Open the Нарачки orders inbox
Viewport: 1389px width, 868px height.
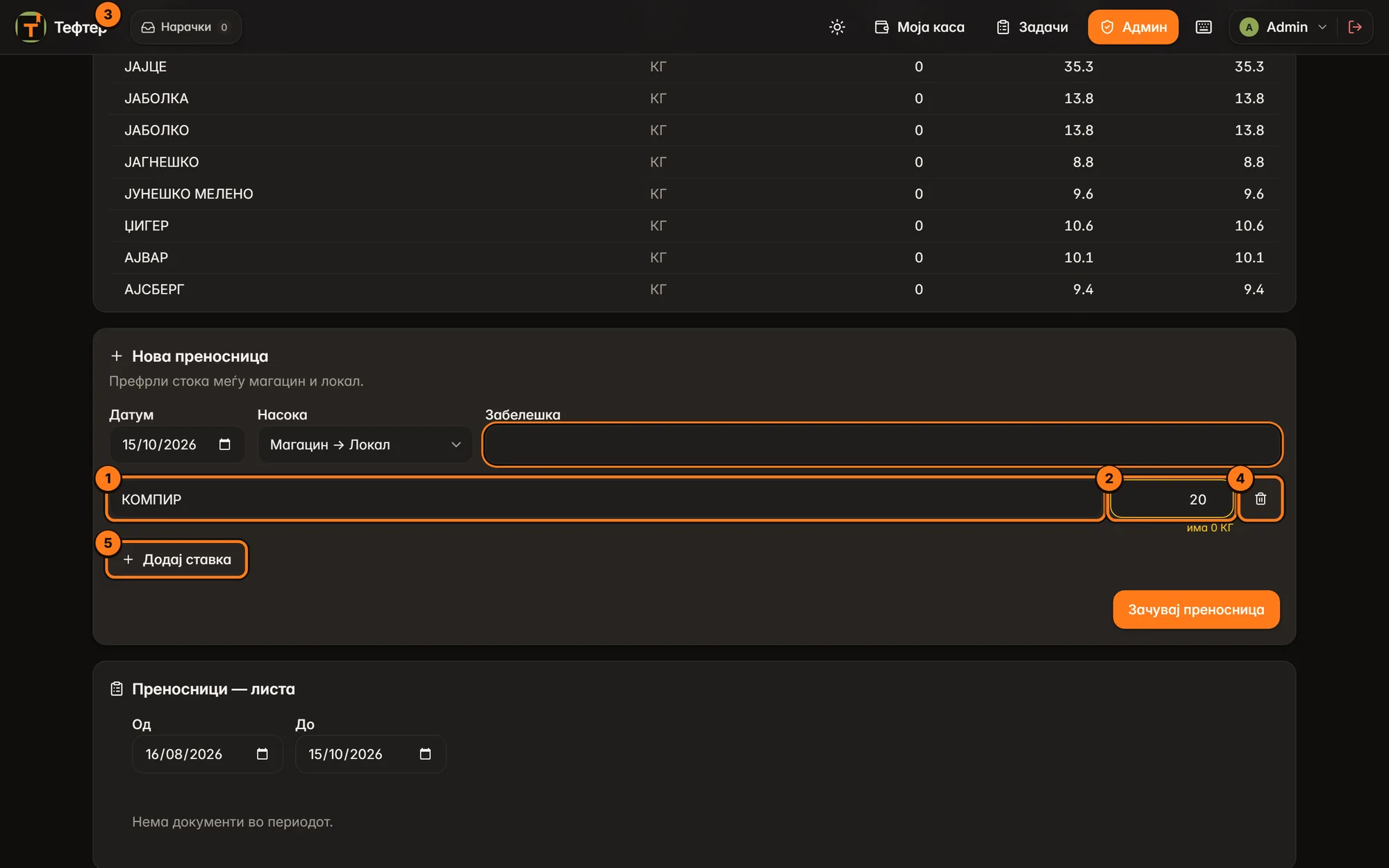pyautogui.click(x=185, y=27)
